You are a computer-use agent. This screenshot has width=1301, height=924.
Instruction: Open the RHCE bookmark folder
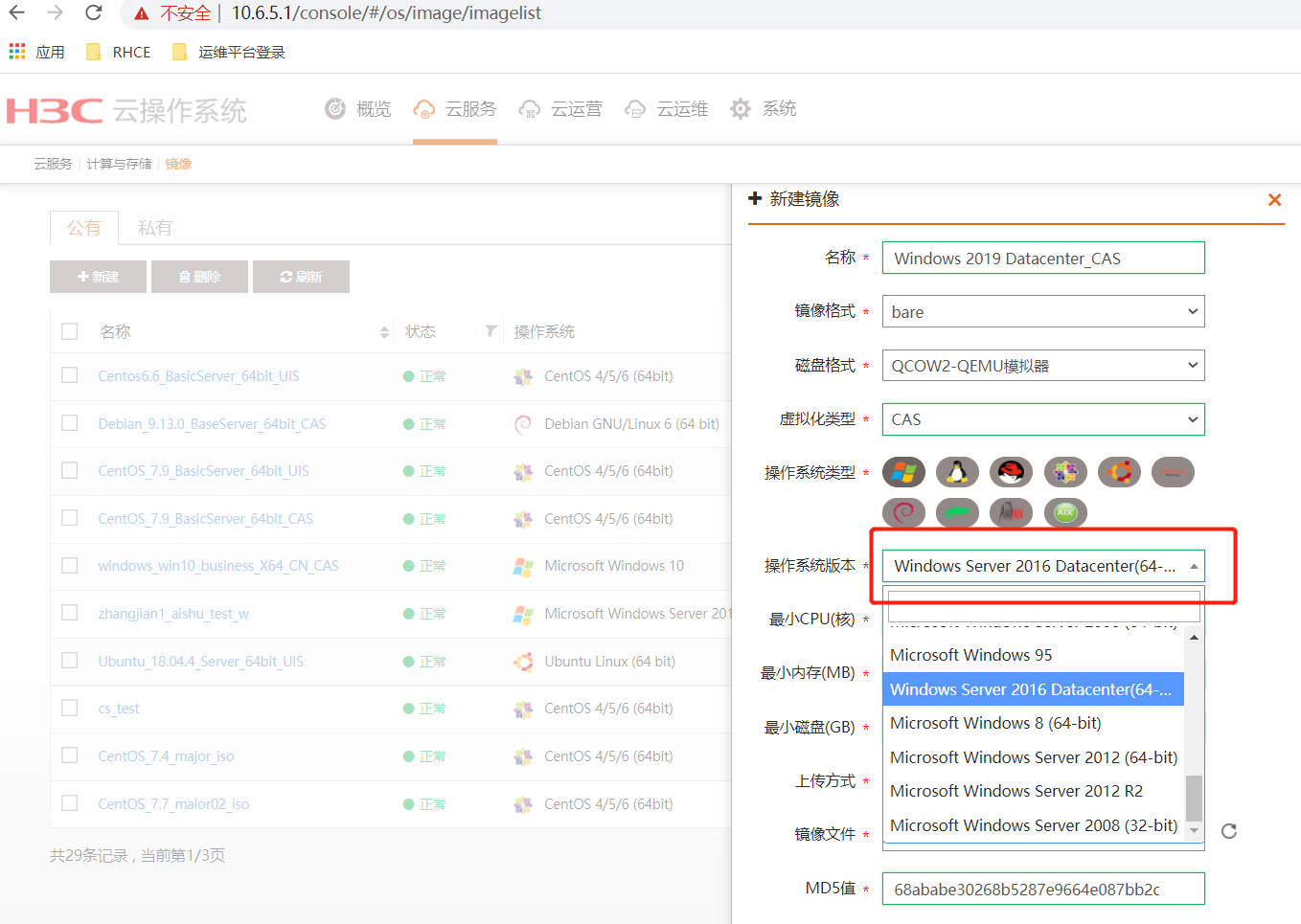[x=119, y=52]
